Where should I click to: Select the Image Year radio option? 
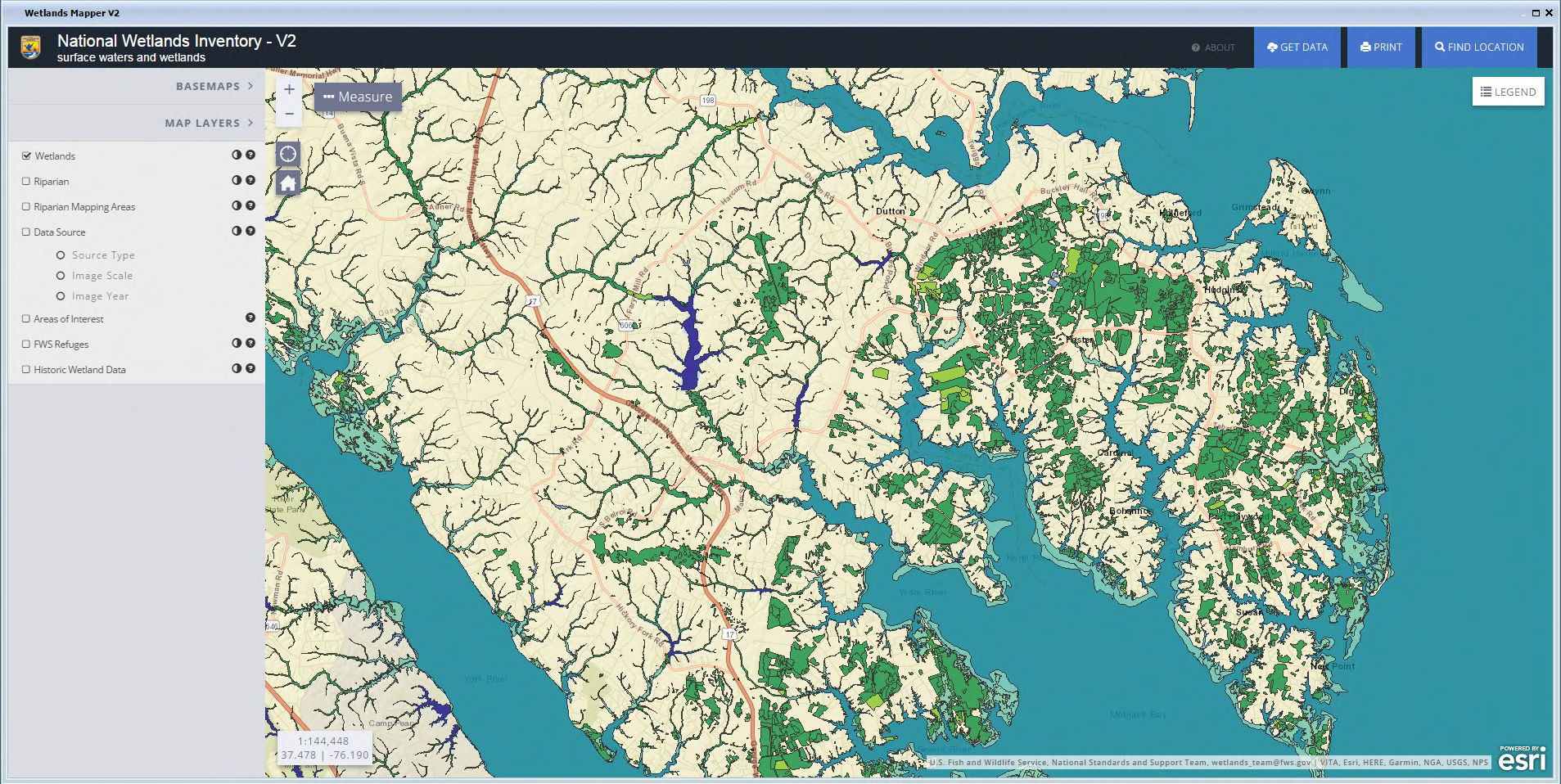[x=61, y=296]
